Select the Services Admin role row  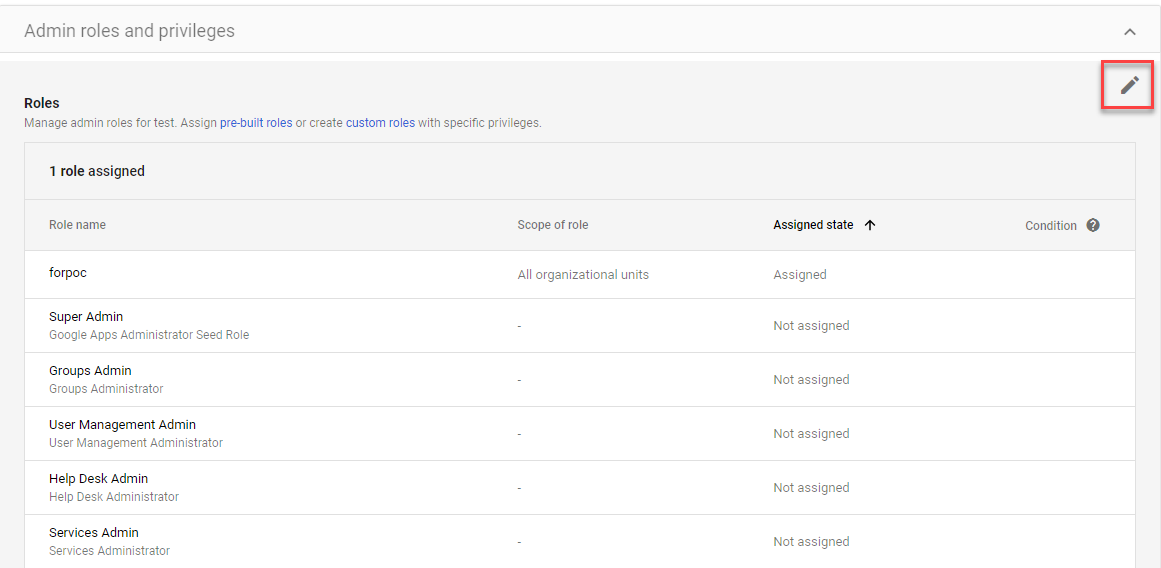94,533
